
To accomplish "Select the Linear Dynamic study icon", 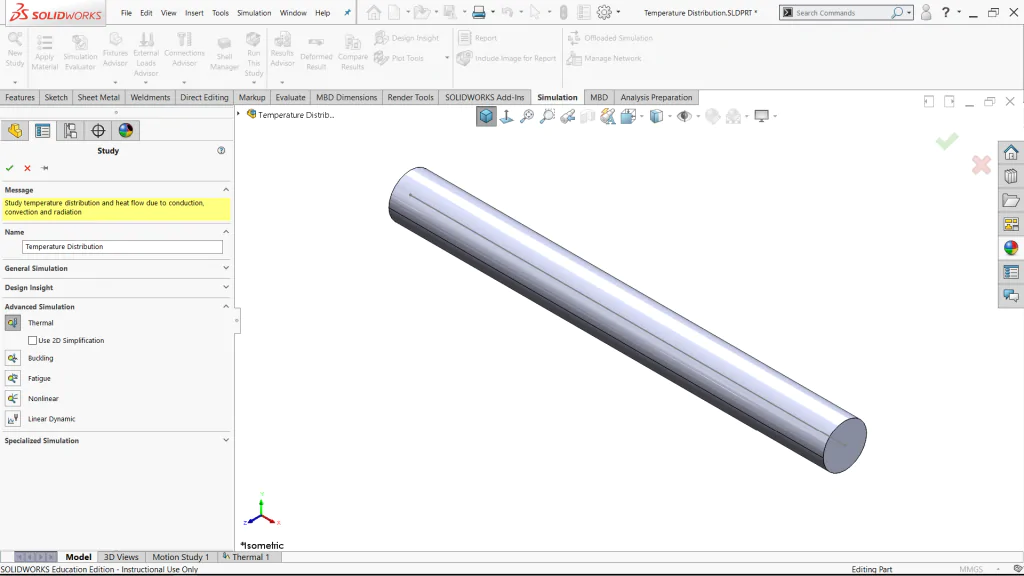I will [12, 419].
